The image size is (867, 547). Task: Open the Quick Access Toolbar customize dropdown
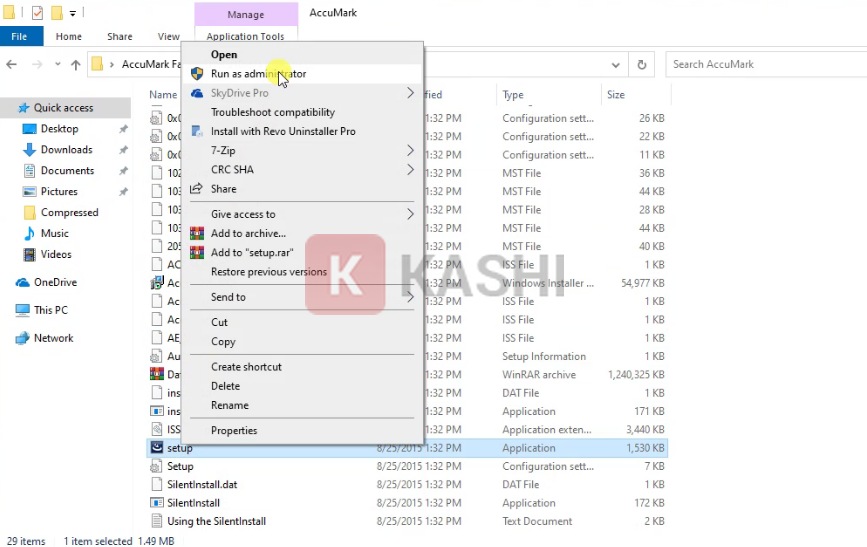coord(72,13)
